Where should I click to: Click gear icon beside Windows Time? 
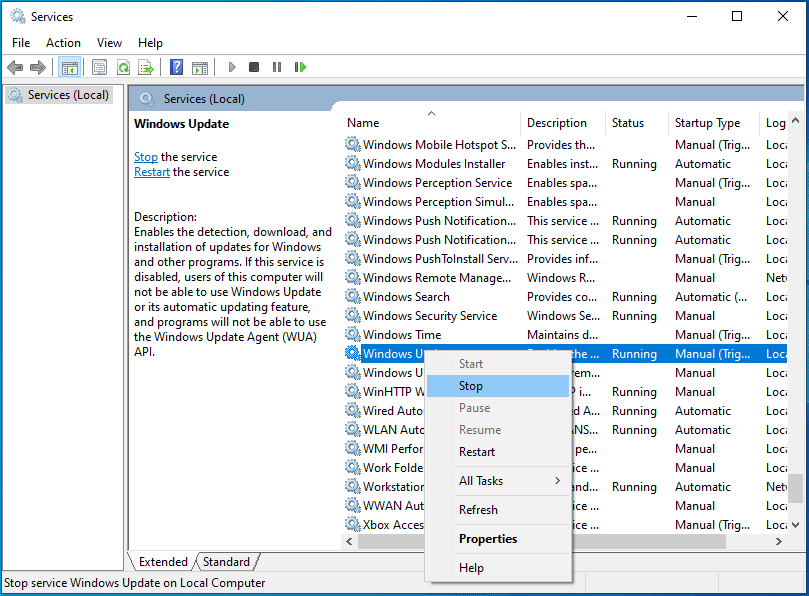point(353,334)
